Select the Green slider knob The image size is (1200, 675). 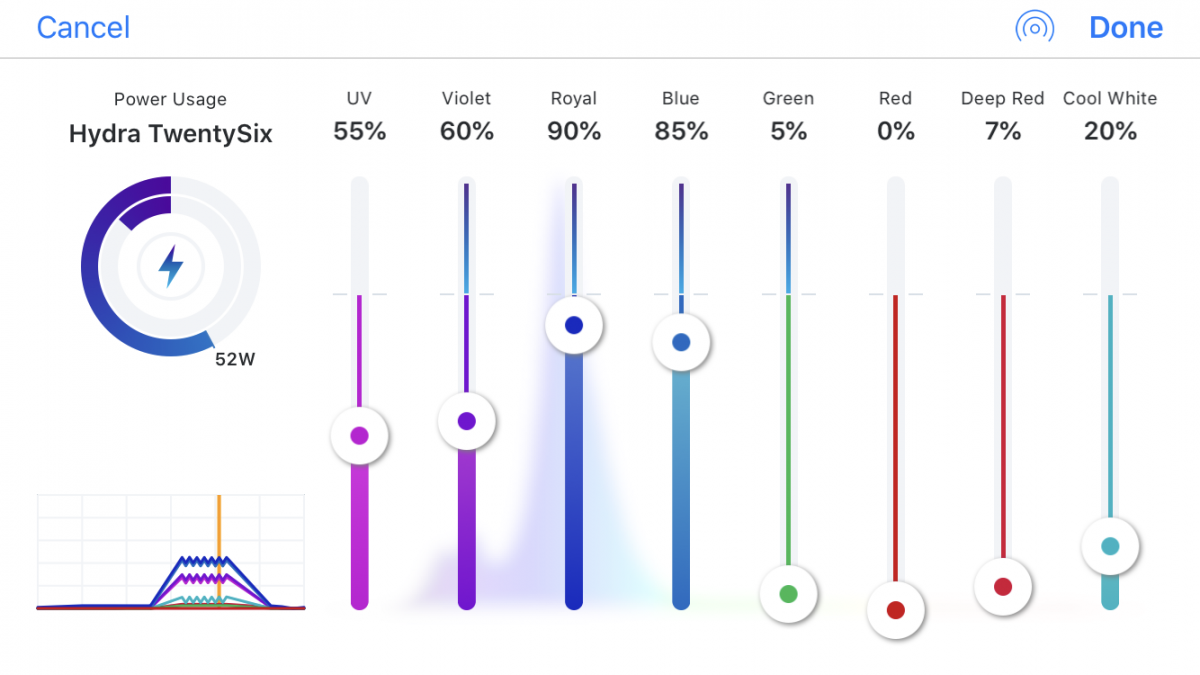pyautogui.click(x=788, y=594)
